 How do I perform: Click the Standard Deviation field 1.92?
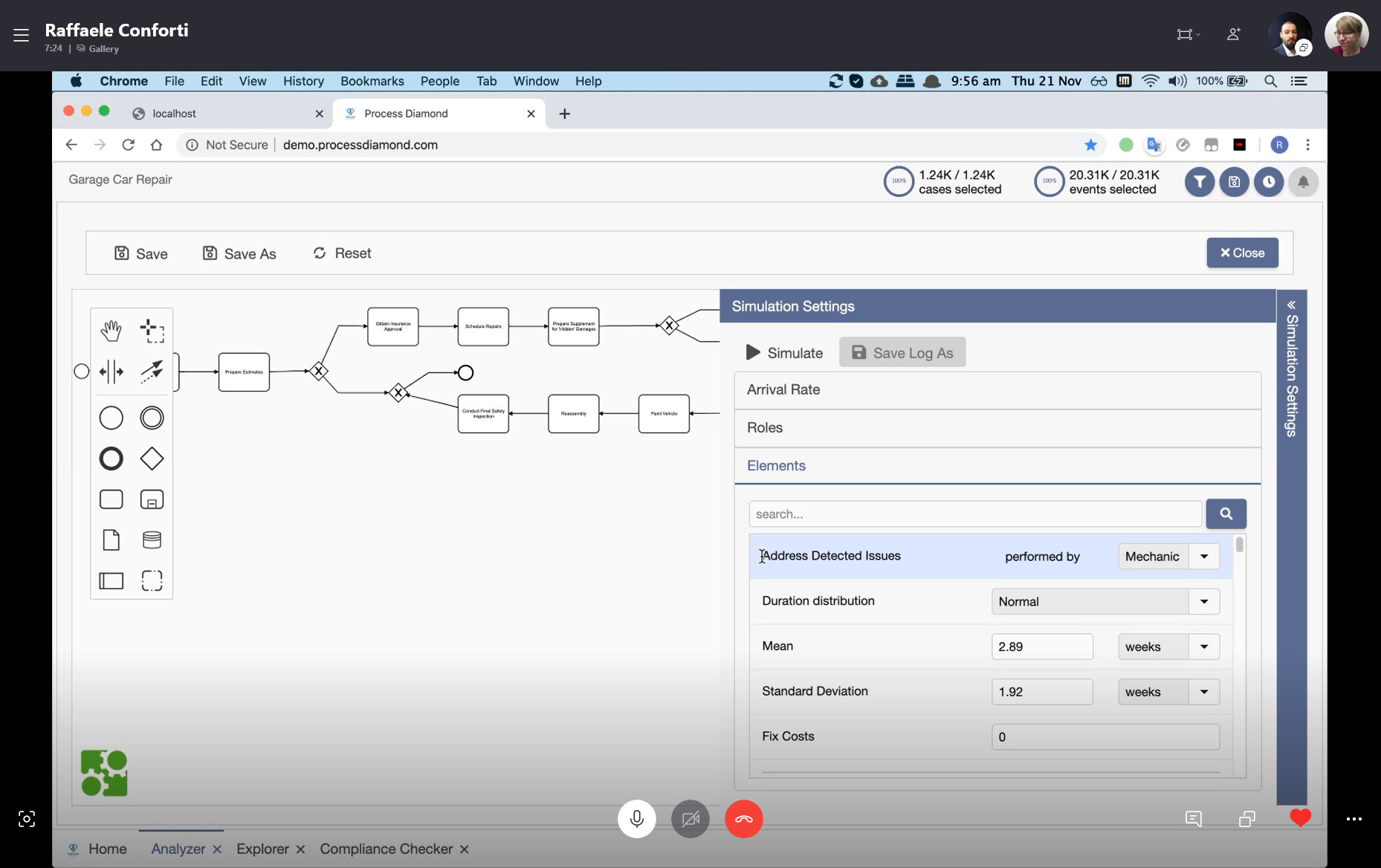pyautogui.click(x=1042, y=692)
